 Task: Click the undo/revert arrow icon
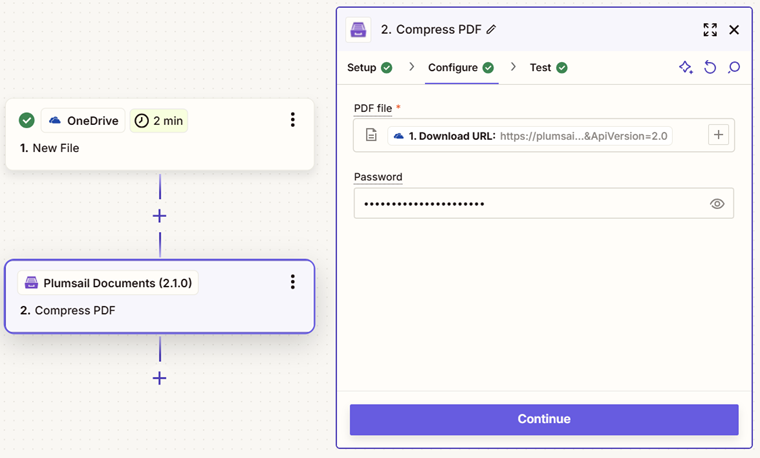[x=710, y=67]
